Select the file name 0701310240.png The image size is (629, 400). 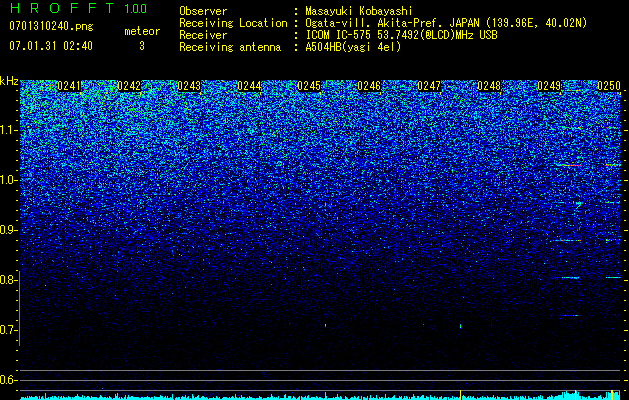point(51,26)
